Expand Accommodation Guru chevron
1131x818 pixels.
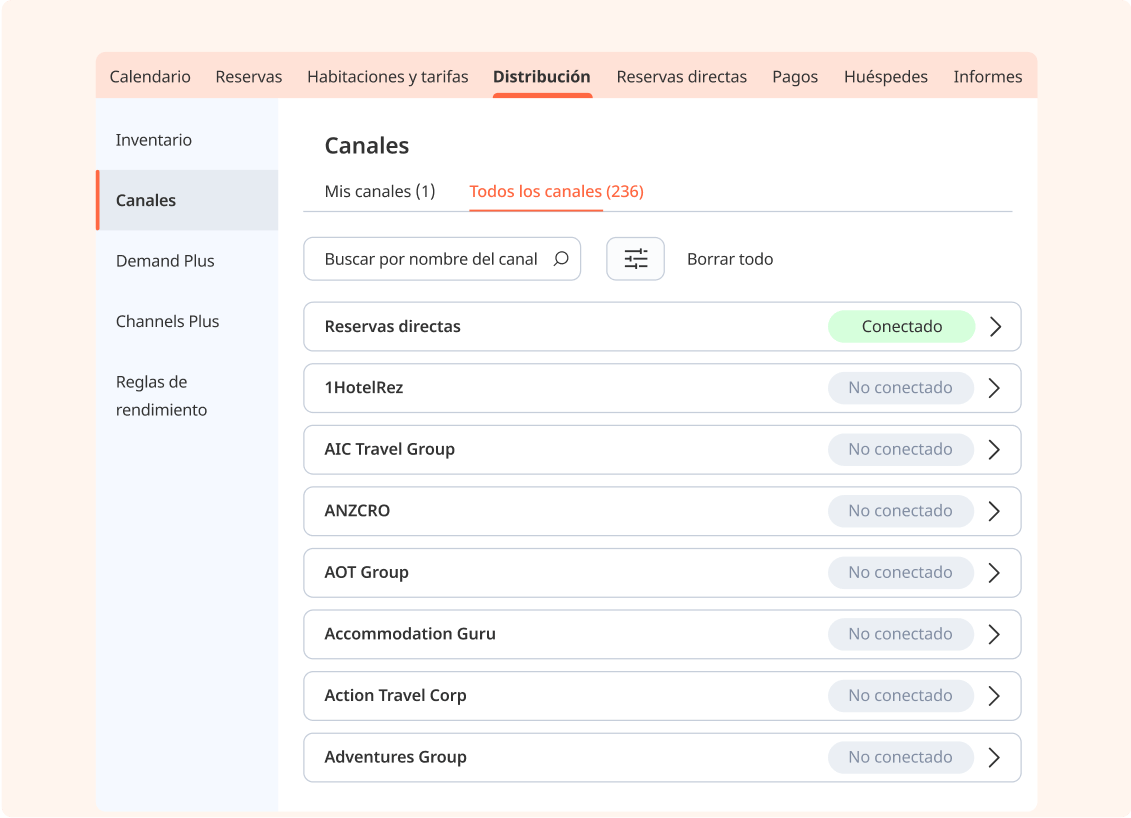[994, 634]
